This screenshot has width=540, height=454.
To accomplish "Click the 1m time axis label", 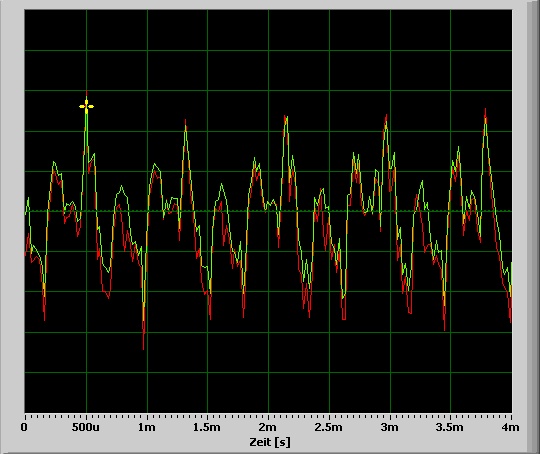I will click(146, 427).
